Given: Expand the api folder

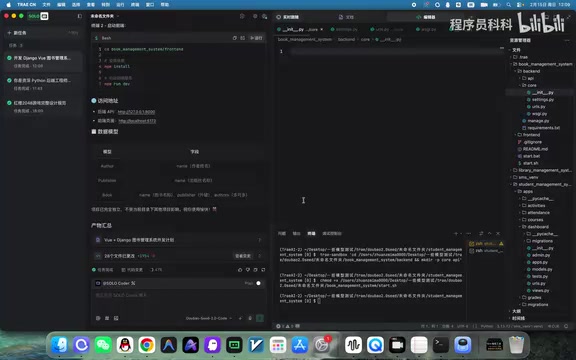Looking at the screenshot, I should click(x=527, y=78).
